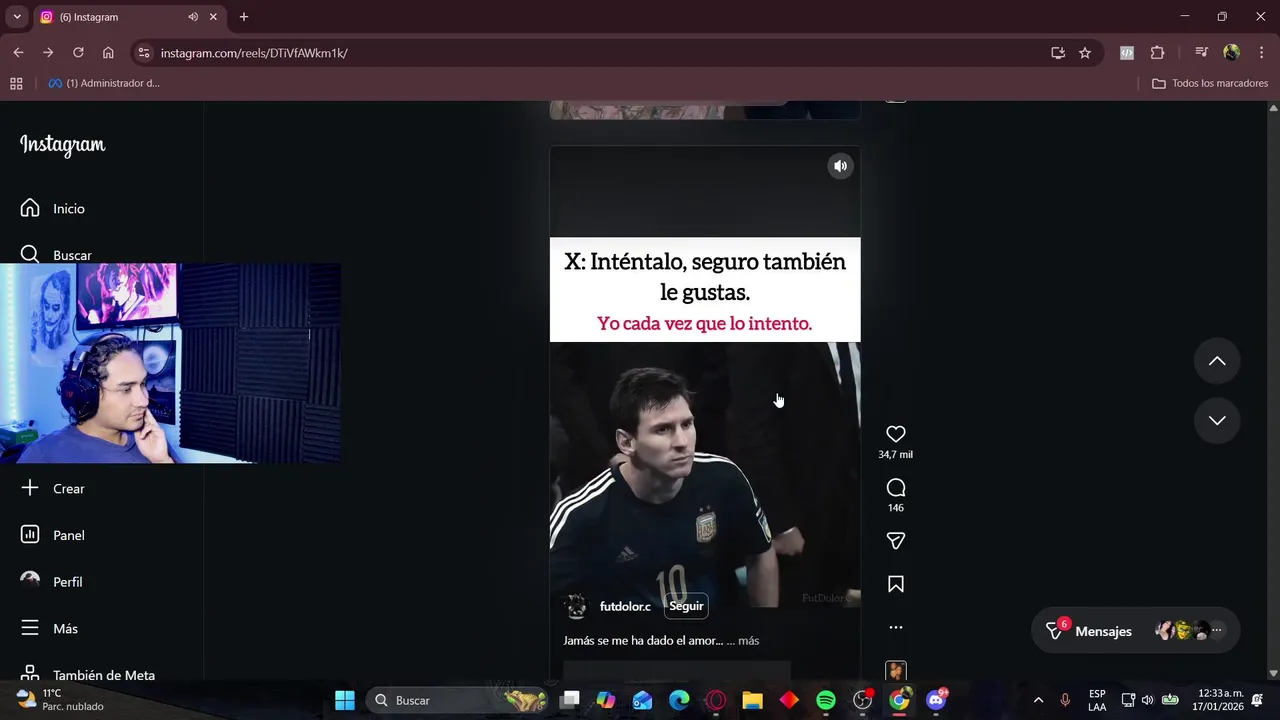Screen dimensions: 1280x720
Task: Open Buscar in Instagram sidebar
Action: coord(56,255)
